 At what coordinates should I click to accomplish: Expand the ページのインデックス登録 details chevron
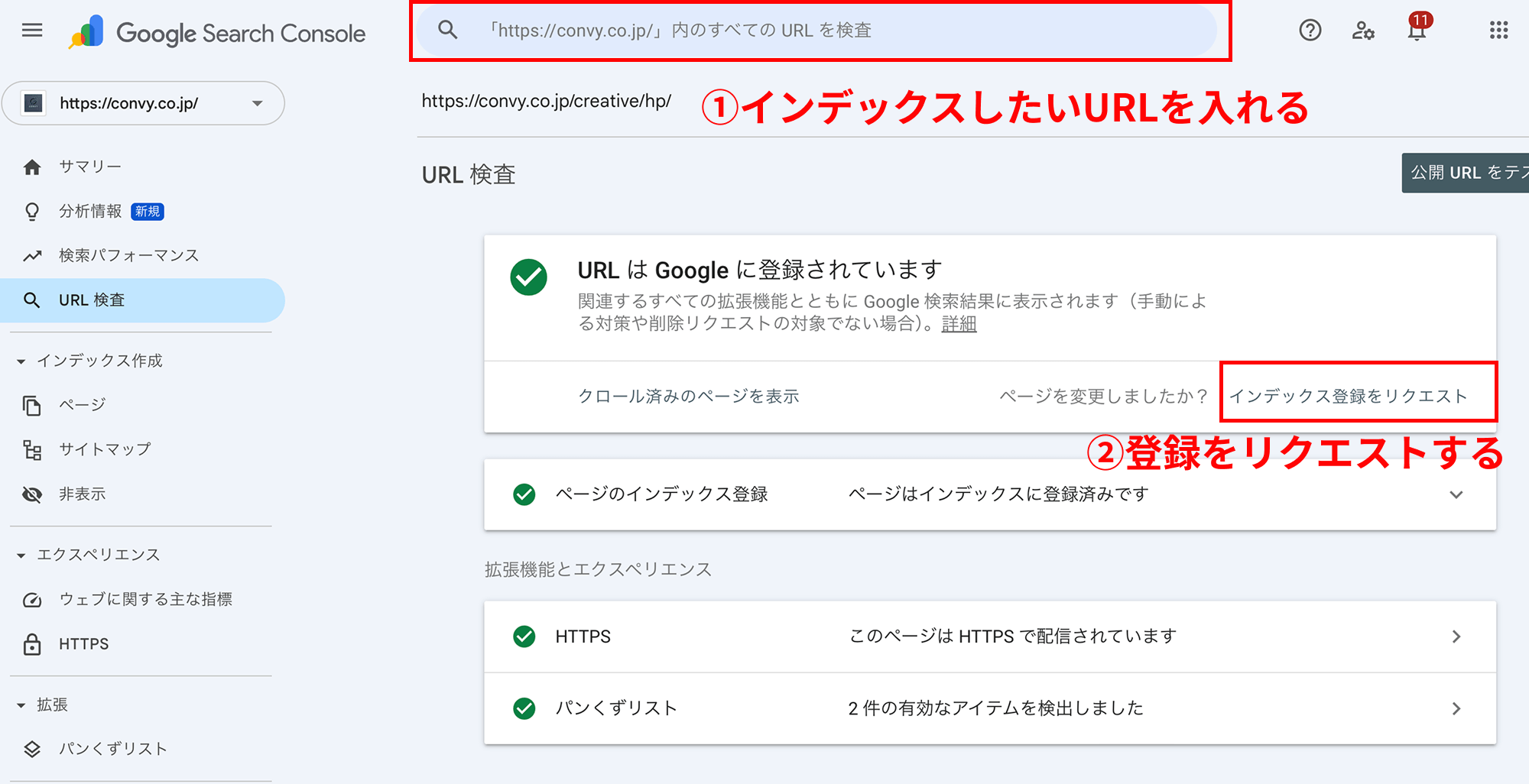(1456, 494)
